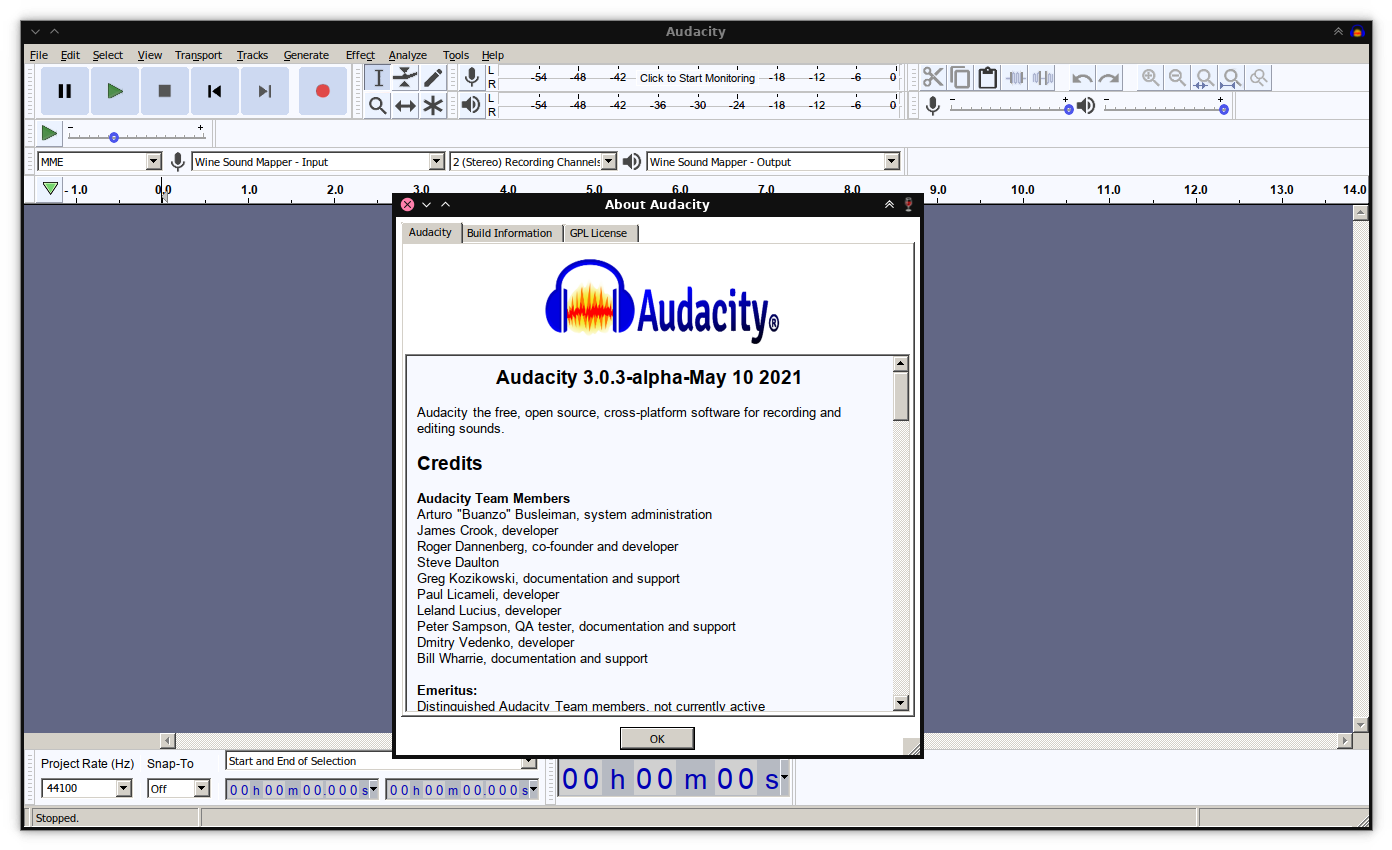Click the Zoom Out magnifier icon

click(x=1178, y=78)
